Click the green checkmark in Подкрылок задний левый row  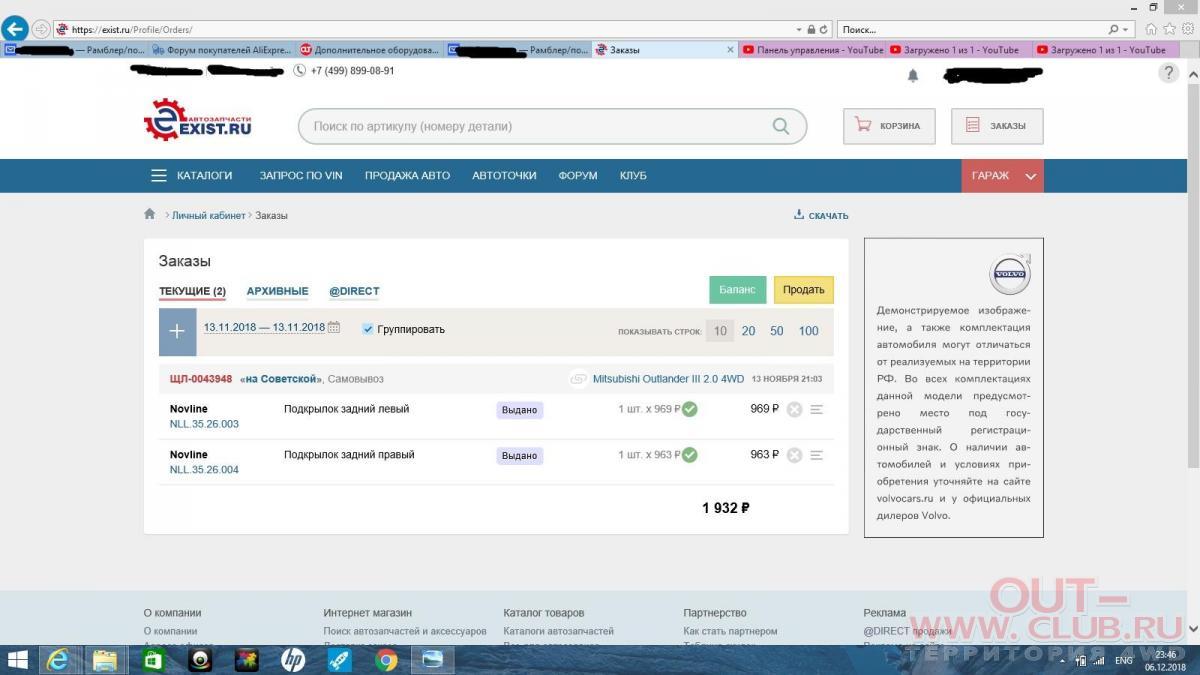pos(689,409)
